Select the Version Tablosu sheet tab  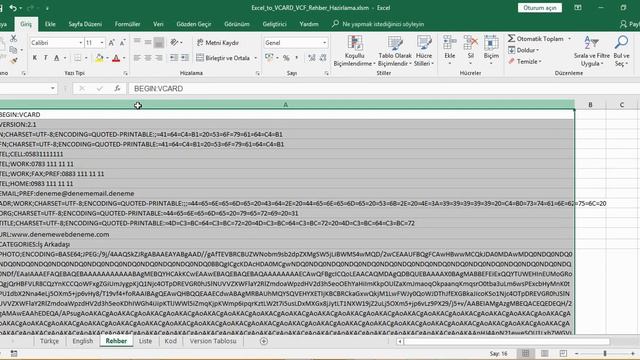point(213,341)
